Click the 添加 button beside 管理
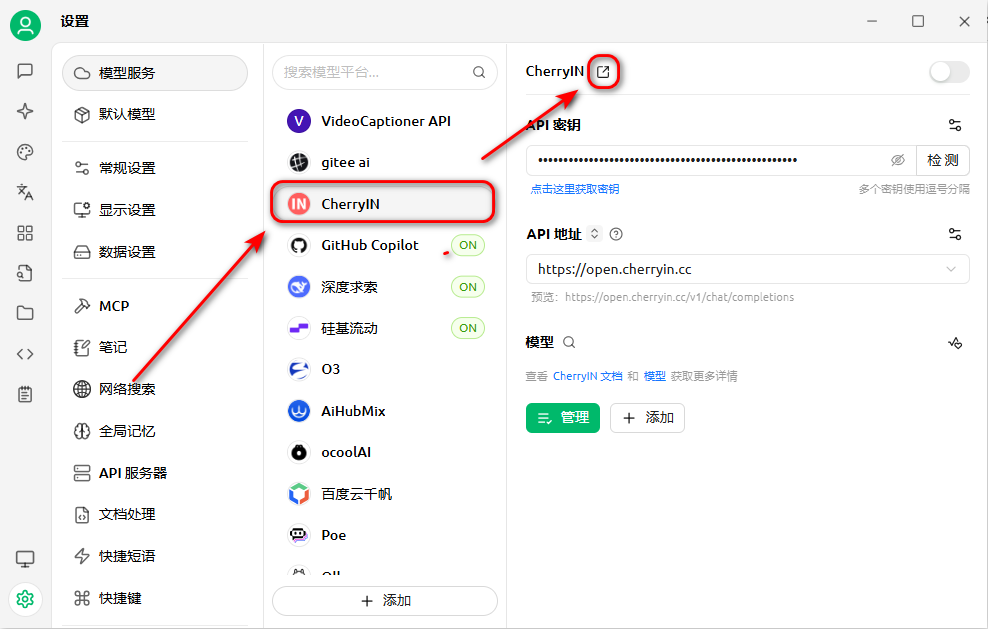Screen dimensions: 988x629 pos(647,418)
